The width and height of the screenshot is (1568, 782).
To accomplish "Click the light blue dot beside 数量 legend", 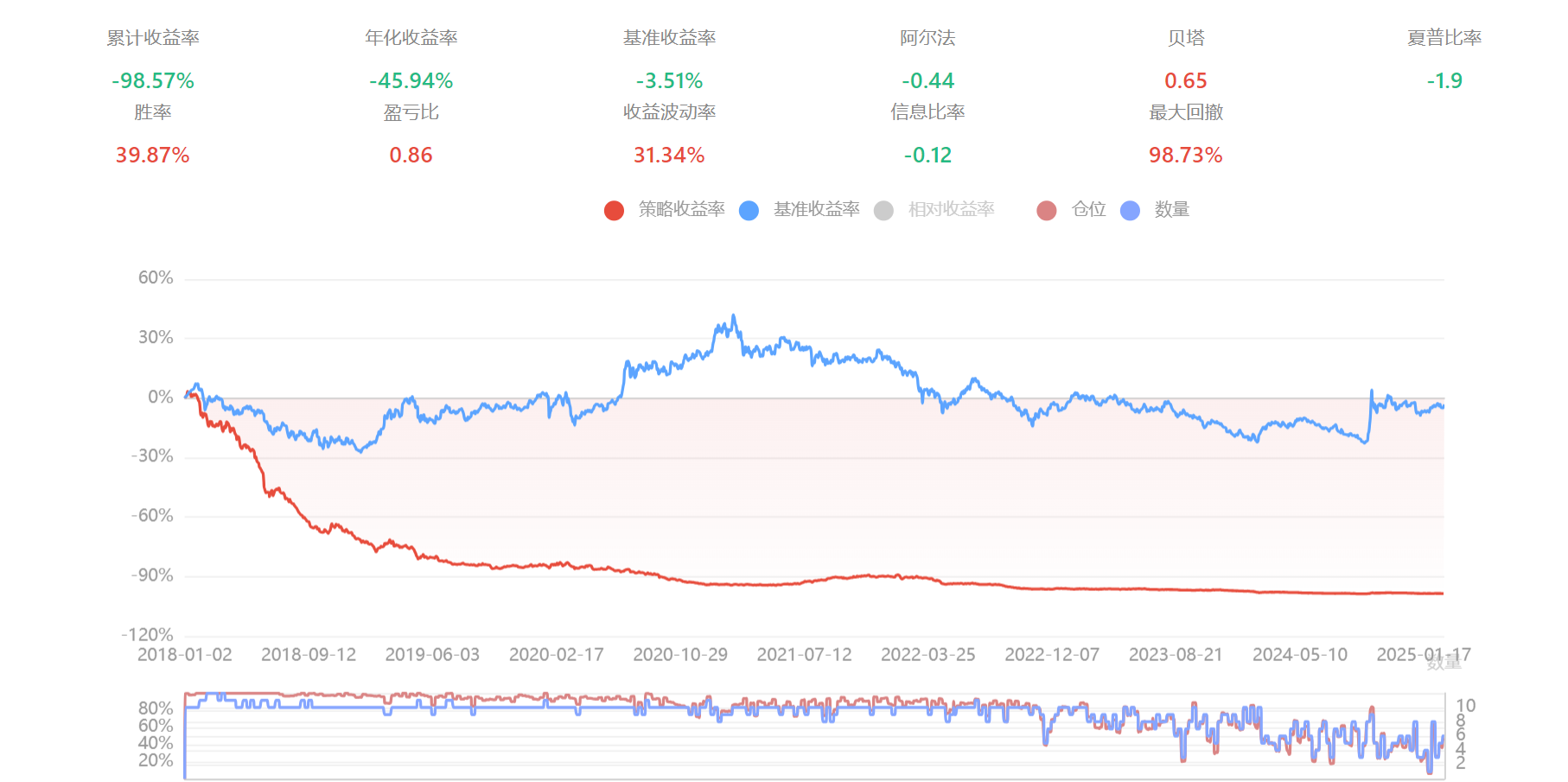I will [1130, 210].
